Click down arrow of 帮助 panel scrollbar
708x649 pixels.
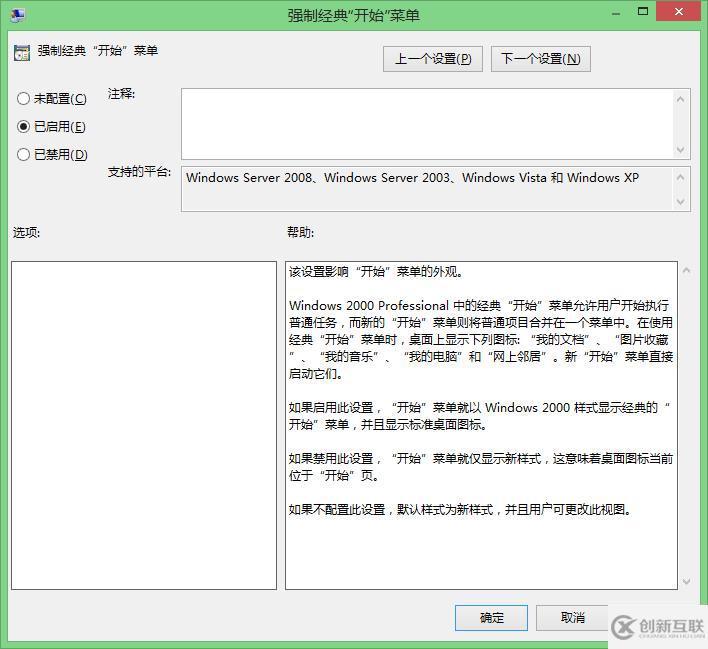687,581
